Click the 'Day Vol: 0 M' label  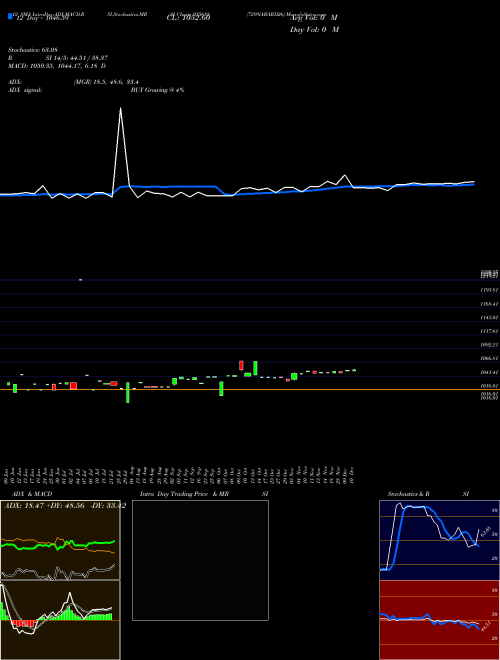[x=314, y=30]
